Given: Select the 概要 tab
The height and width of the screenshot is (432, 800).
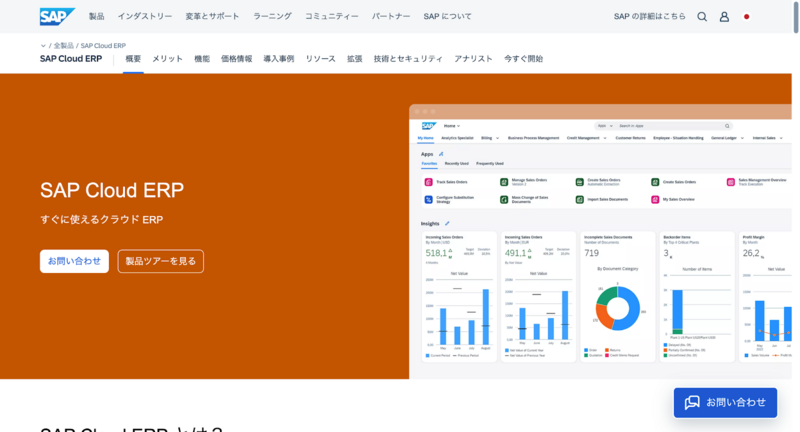Looking at the screenshot, I should 133,59.
